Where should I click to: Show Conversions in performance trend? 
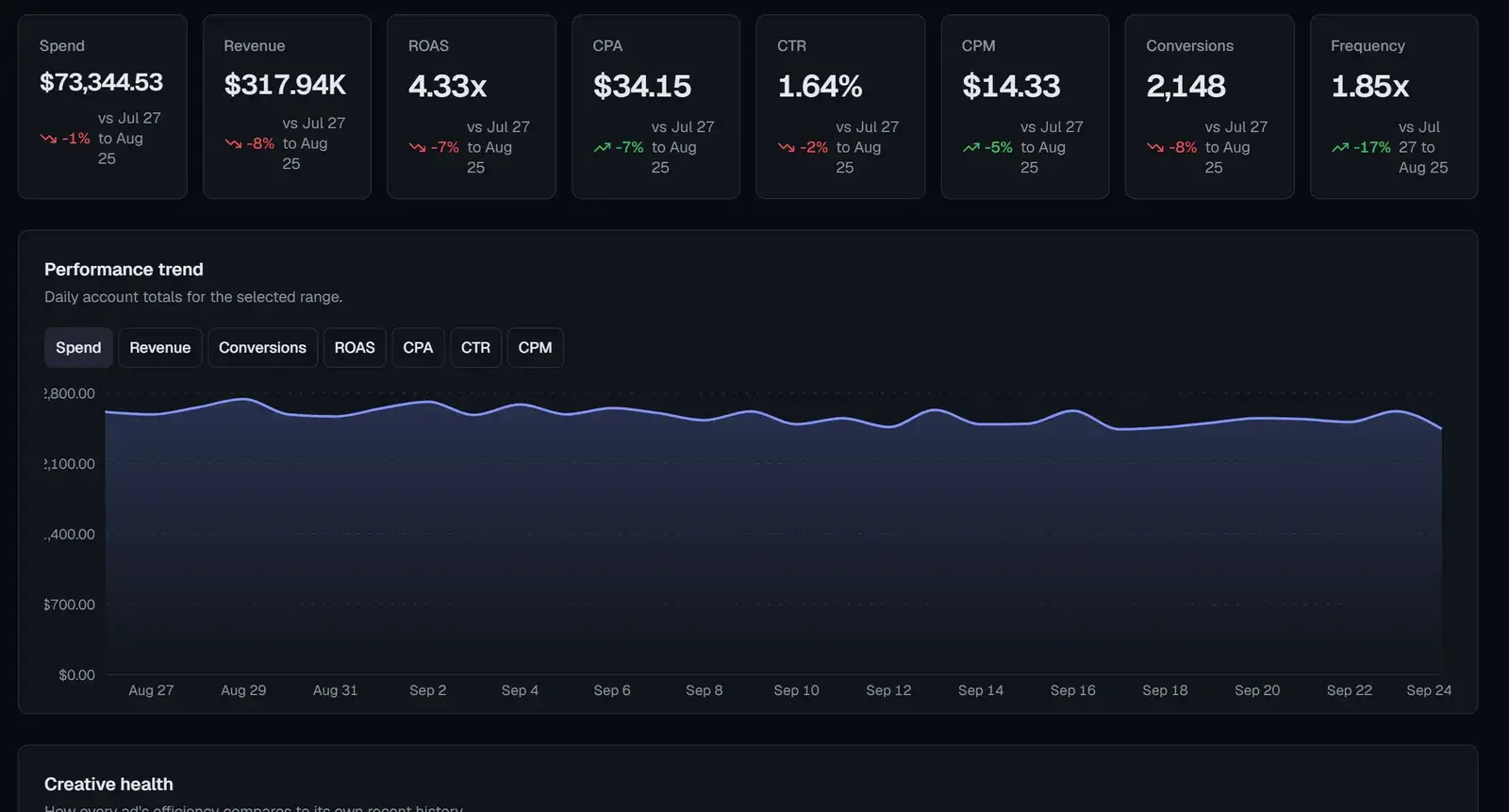tap(262, 347)
